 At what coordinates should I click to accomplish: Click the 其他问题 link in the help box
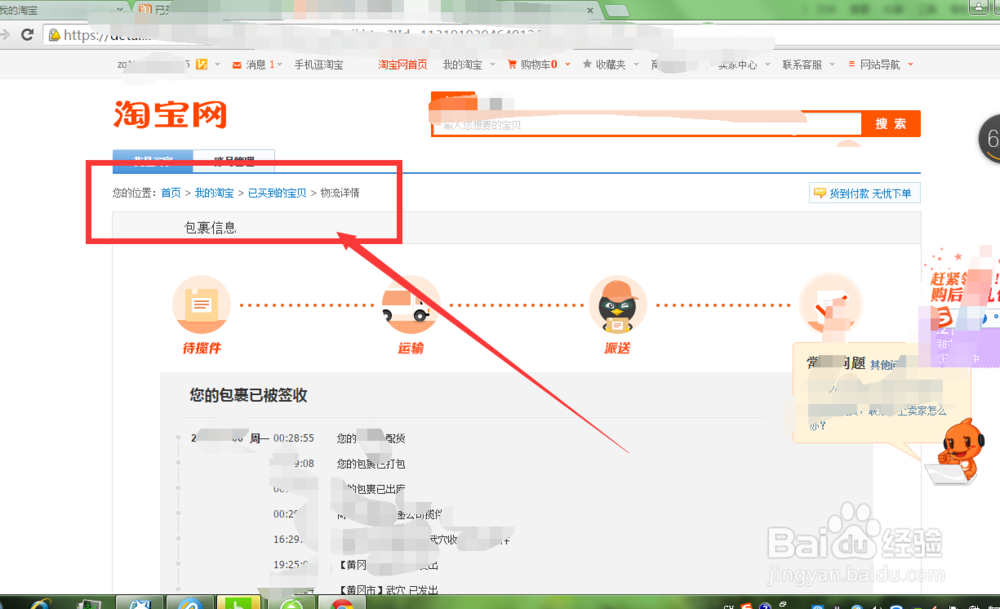coord(885,364)
